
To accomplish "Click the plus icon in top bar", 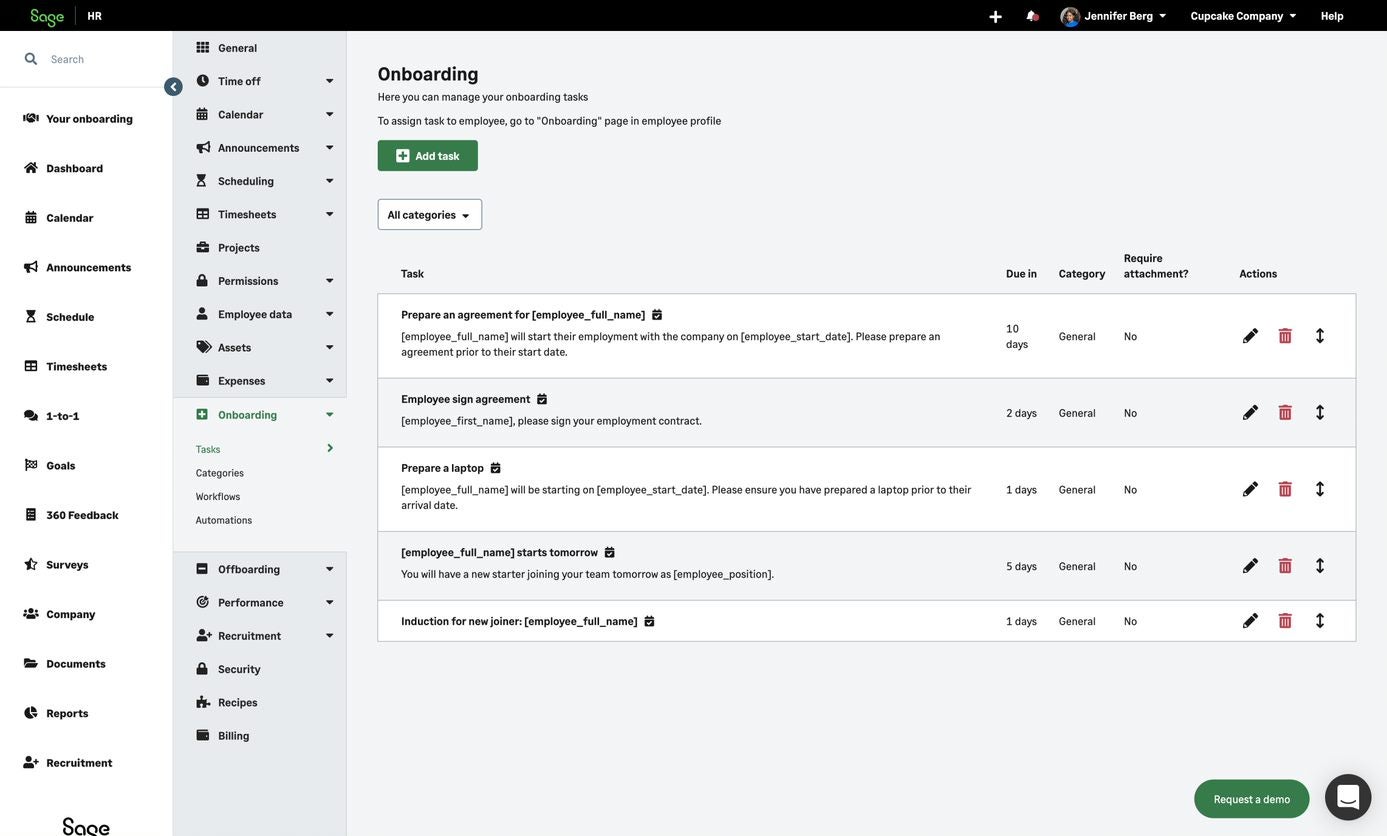I will (x=995, y=16).
